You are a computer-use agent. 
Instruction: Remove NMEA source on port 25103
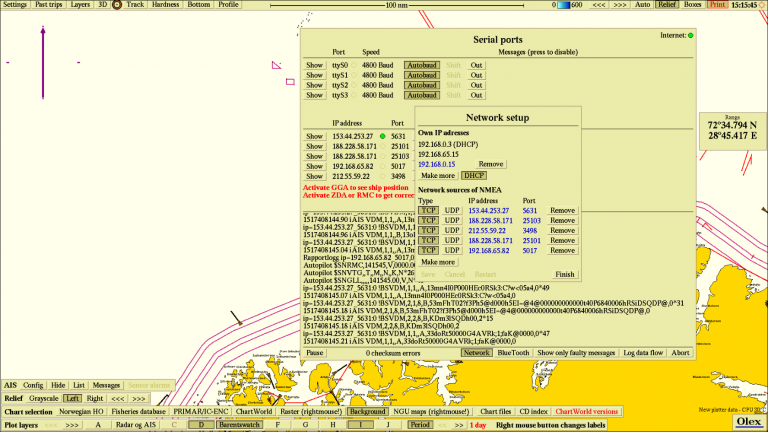point(562,220)
